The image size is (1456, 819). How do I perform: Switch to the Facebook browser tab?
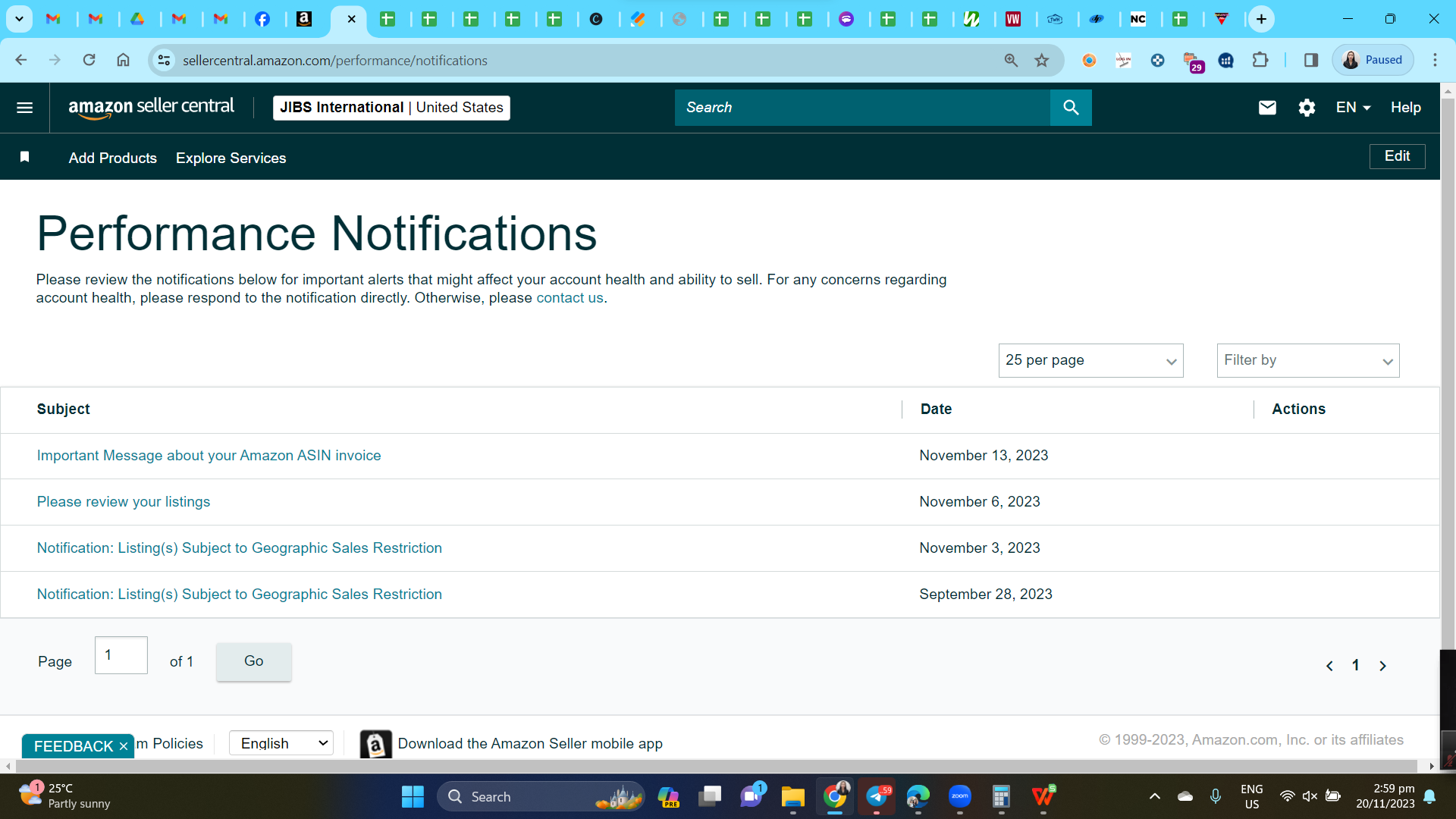click(262, 19)
